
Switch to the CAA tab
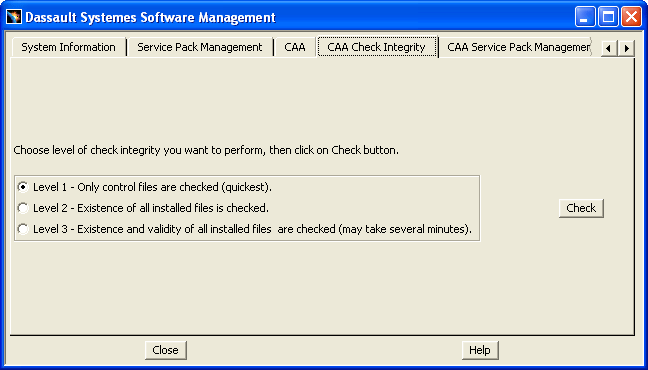coord(295,47)
